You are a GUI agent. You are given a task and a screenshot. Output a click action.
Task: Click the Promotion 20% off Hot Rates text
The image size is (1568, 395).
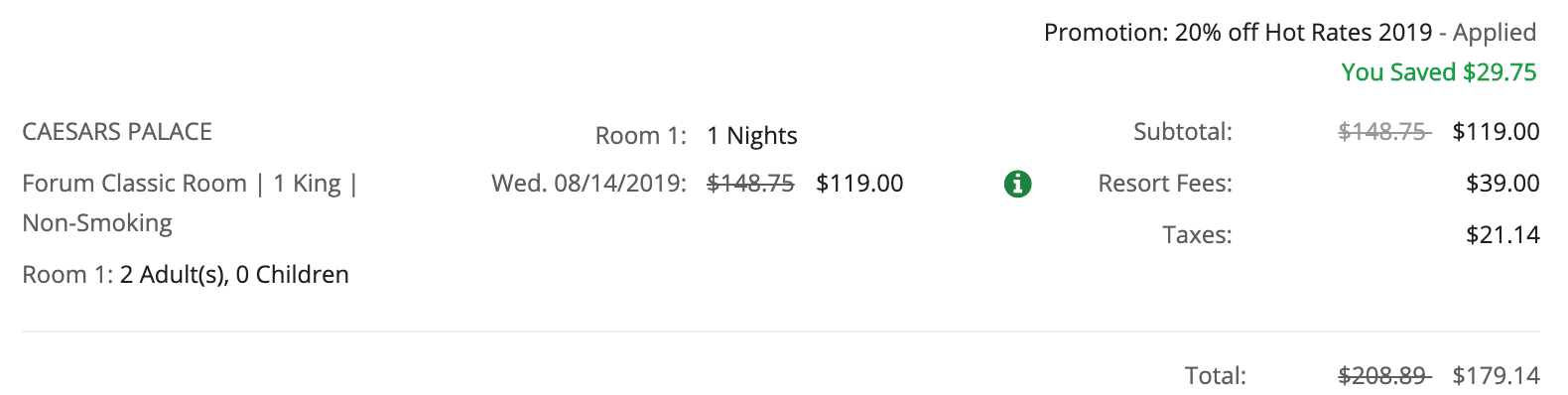[1239, 33]
